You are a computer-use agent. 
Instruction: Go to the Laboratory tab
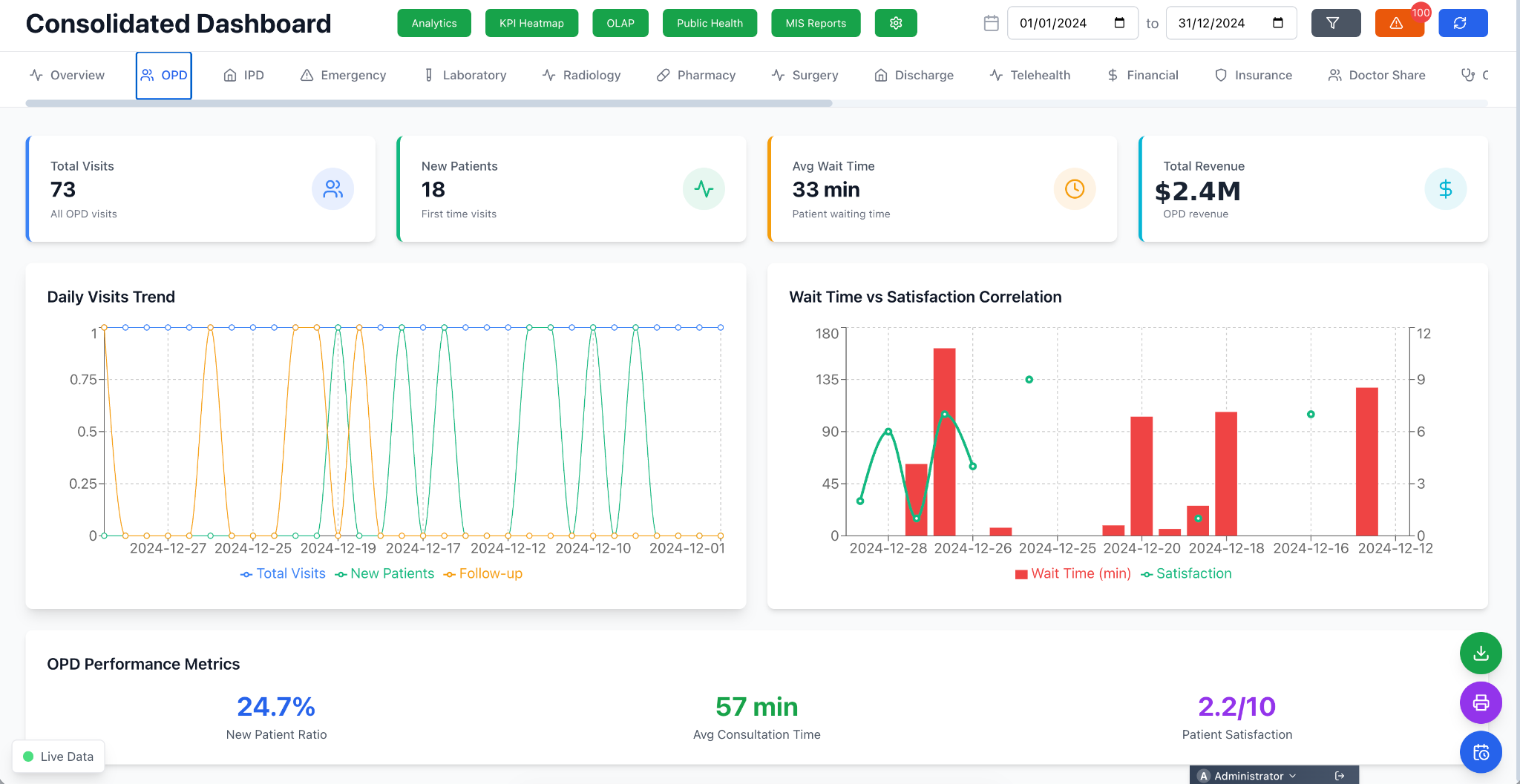[465, 75]
